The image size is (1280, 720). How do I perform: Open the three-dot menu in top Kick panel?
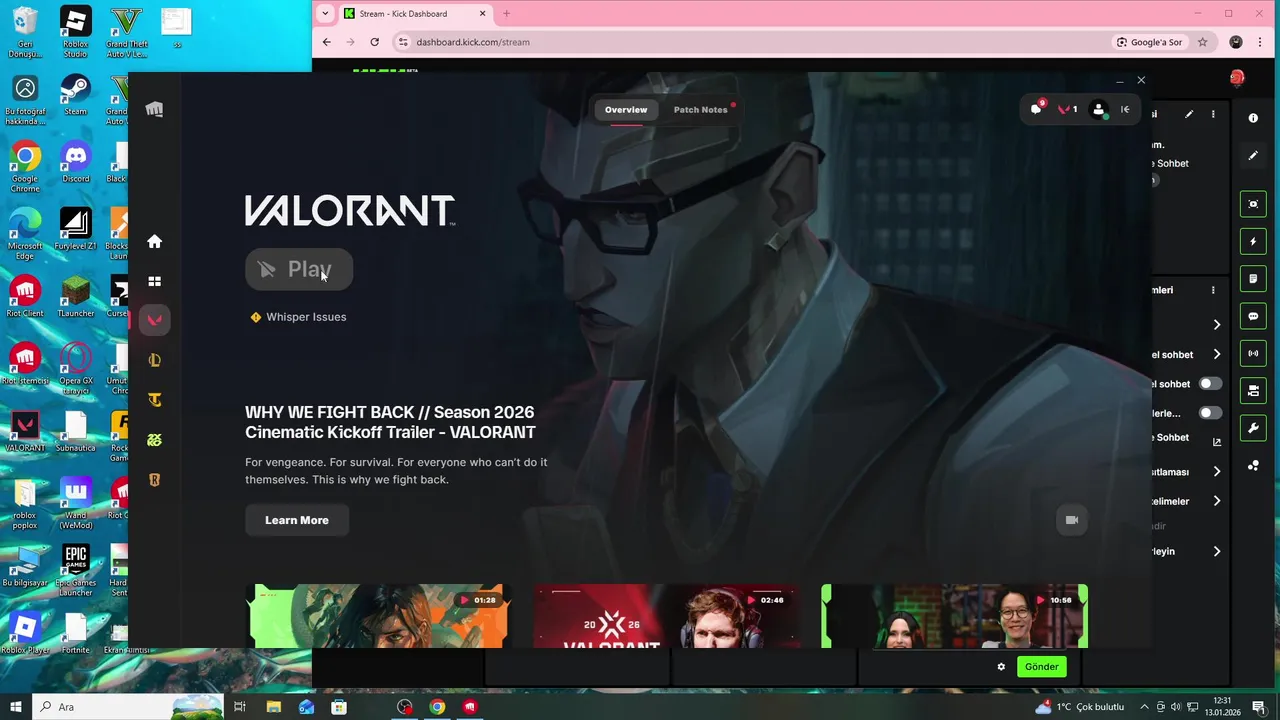[1213, 114]
